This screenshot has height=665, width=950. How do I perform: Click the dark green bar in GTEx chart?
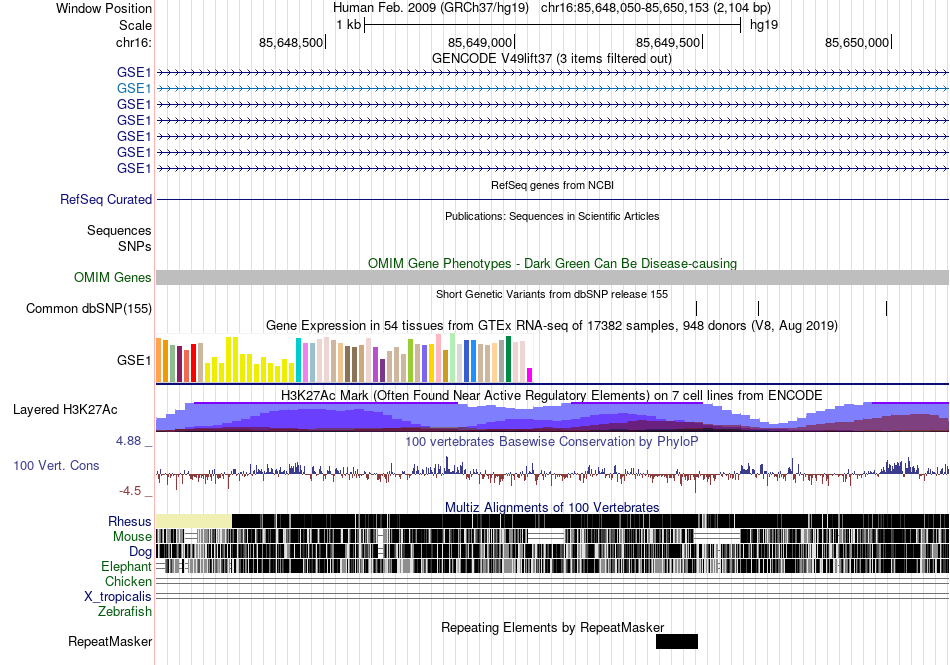coord(509,359)
